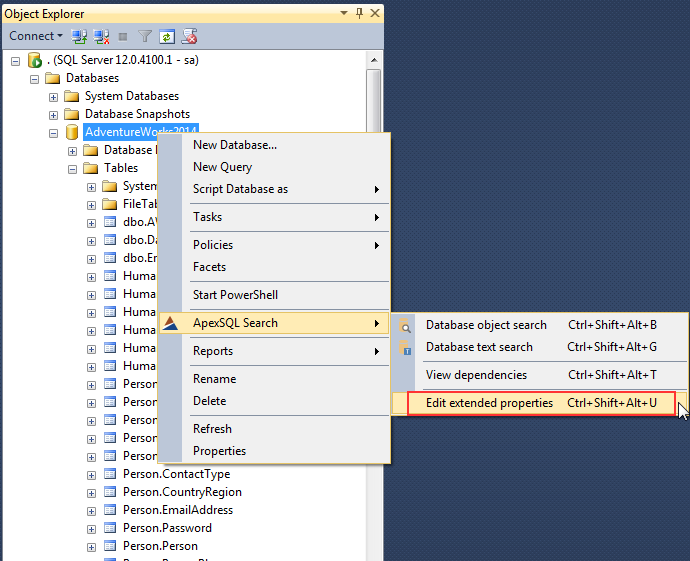The width and height of the screenshot is (690, 561).
Task: Collapse the Databases node
Action: [x=35, y=79]
